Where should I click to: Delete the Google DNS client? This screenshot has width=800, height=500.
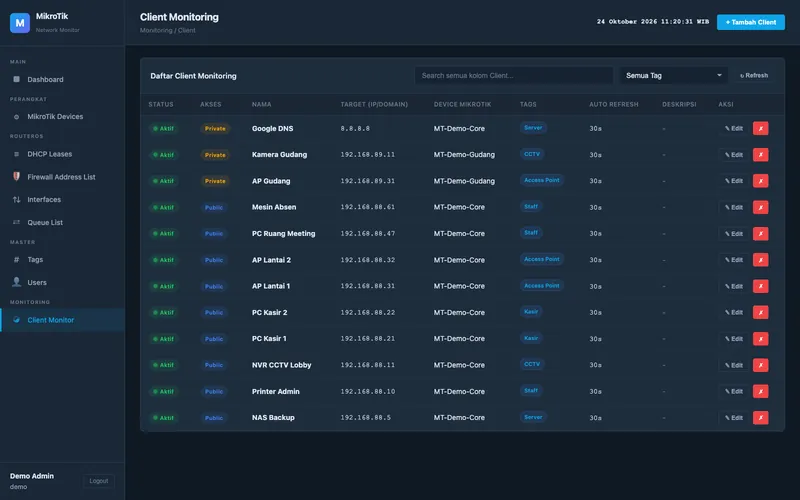coord(760,129)
